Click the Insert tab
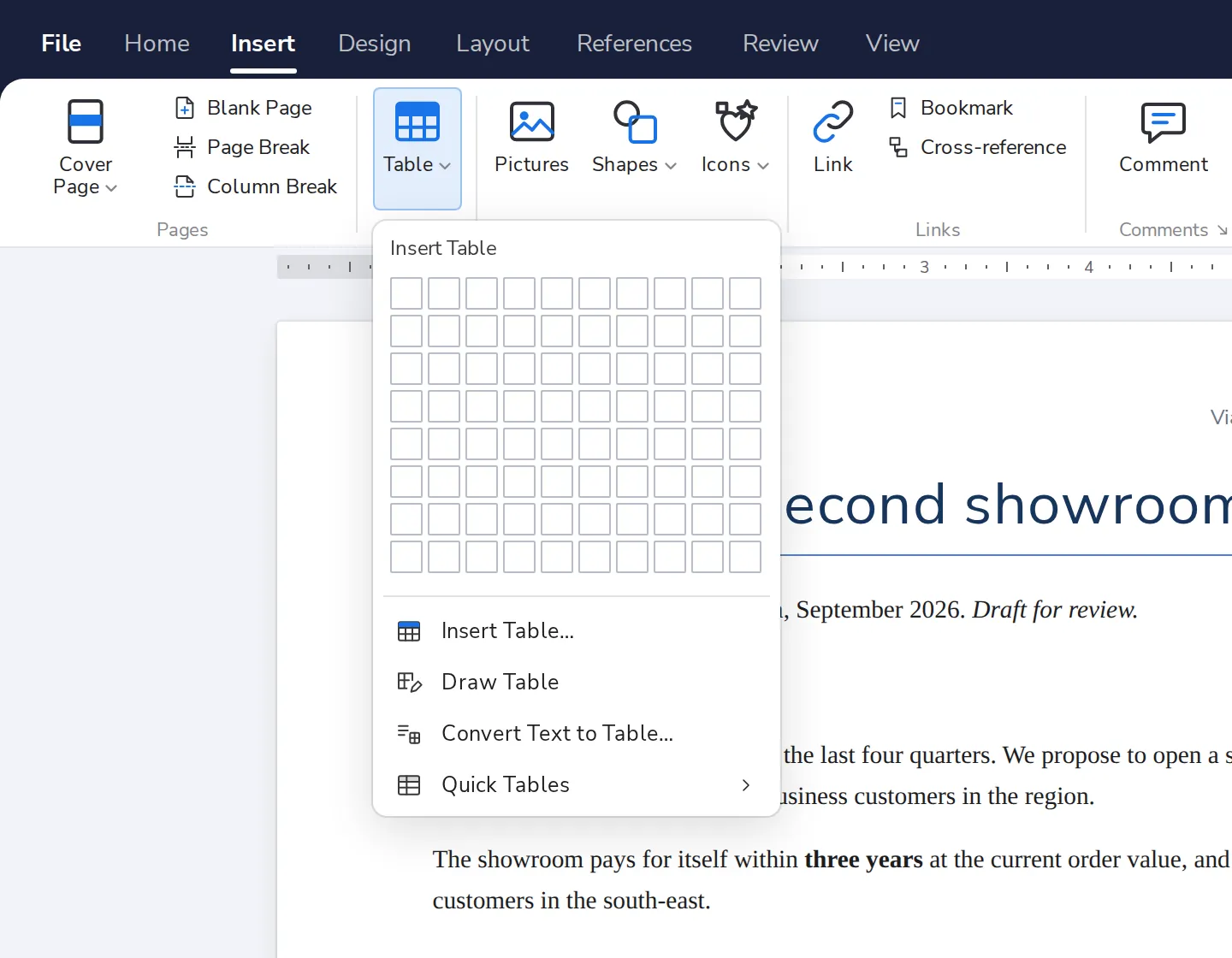 (x=263, y=43)
